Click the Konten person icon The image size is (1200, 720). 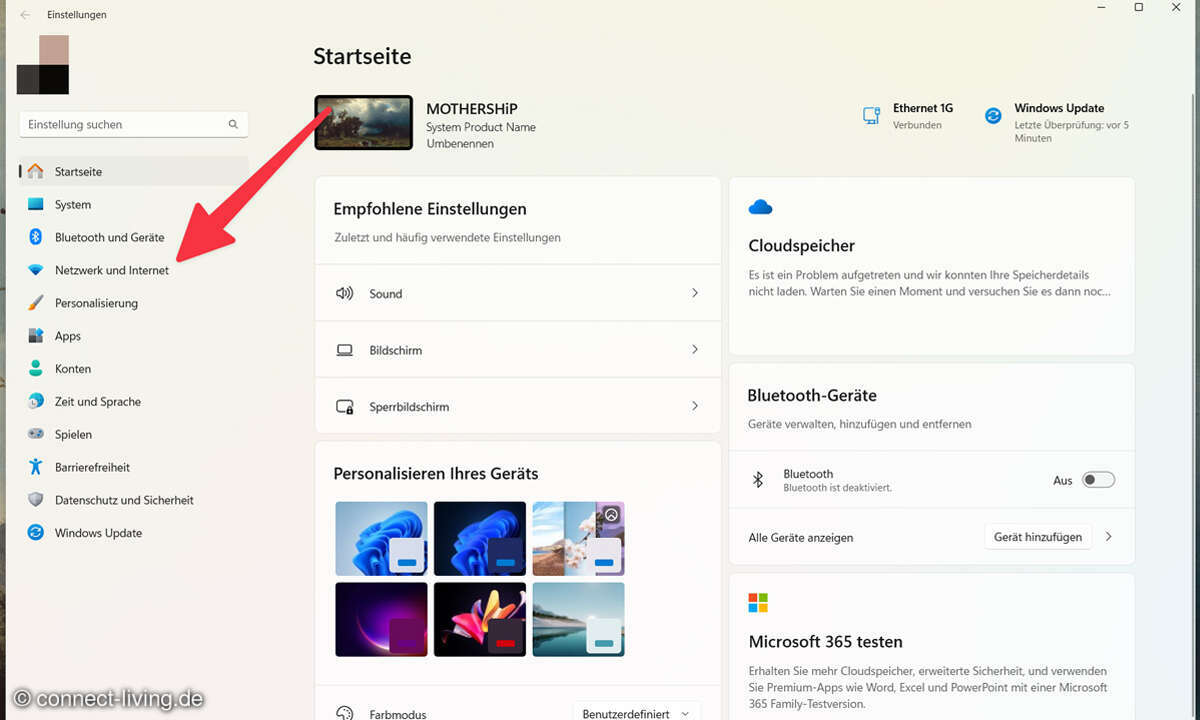point(36,368)
